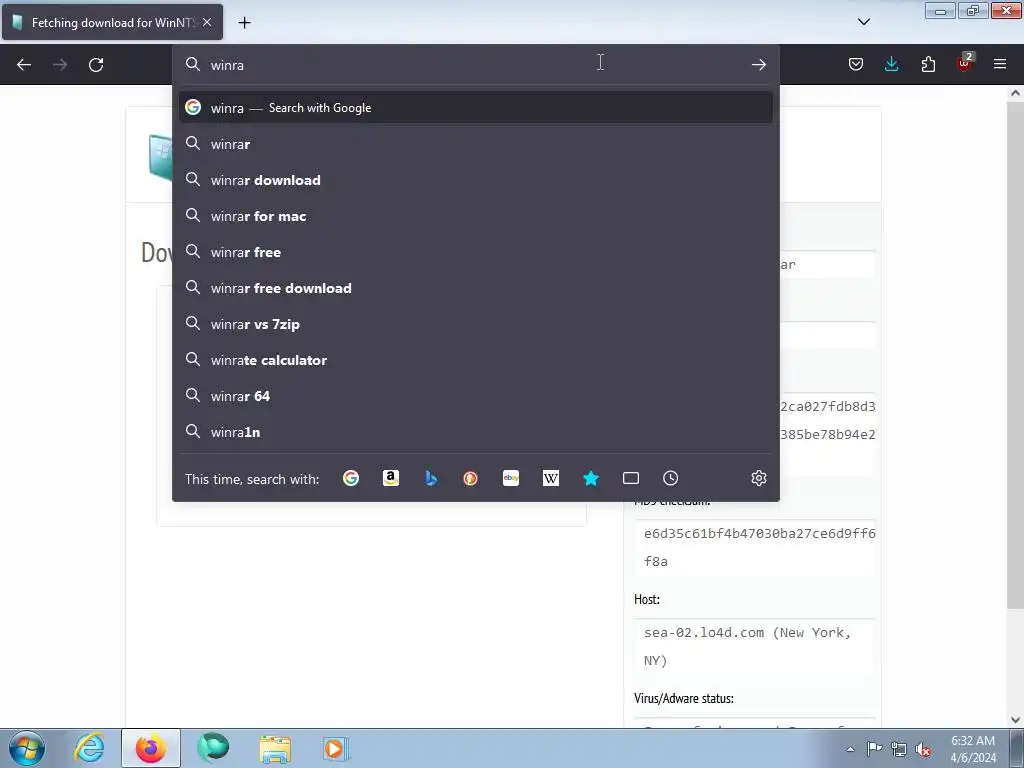The image size is (1024, 768).
Task: Open search settings gear
Action: (x=758, y=478)
